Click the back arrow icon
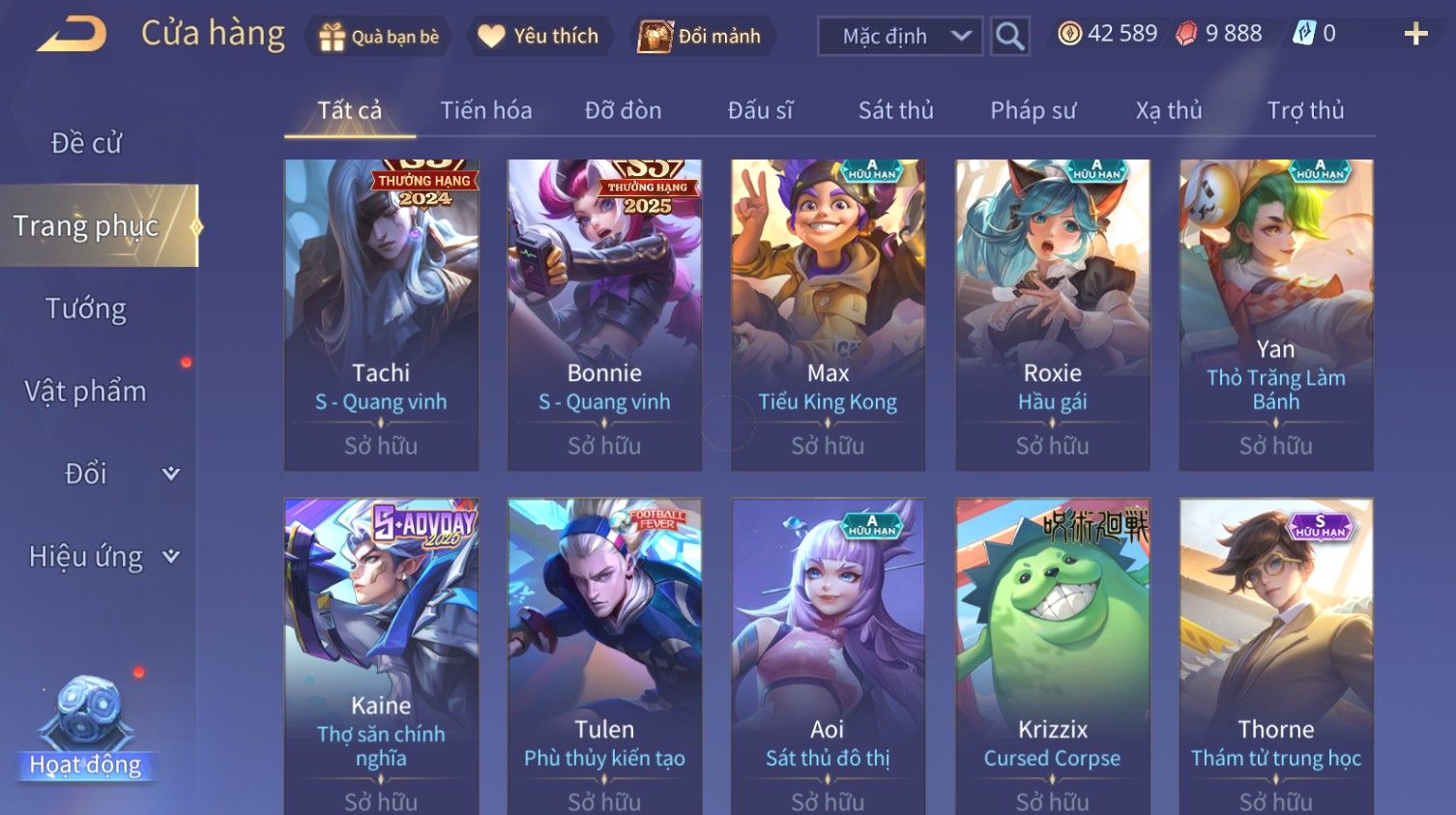 pyautogui.click(x=72, y=35)
